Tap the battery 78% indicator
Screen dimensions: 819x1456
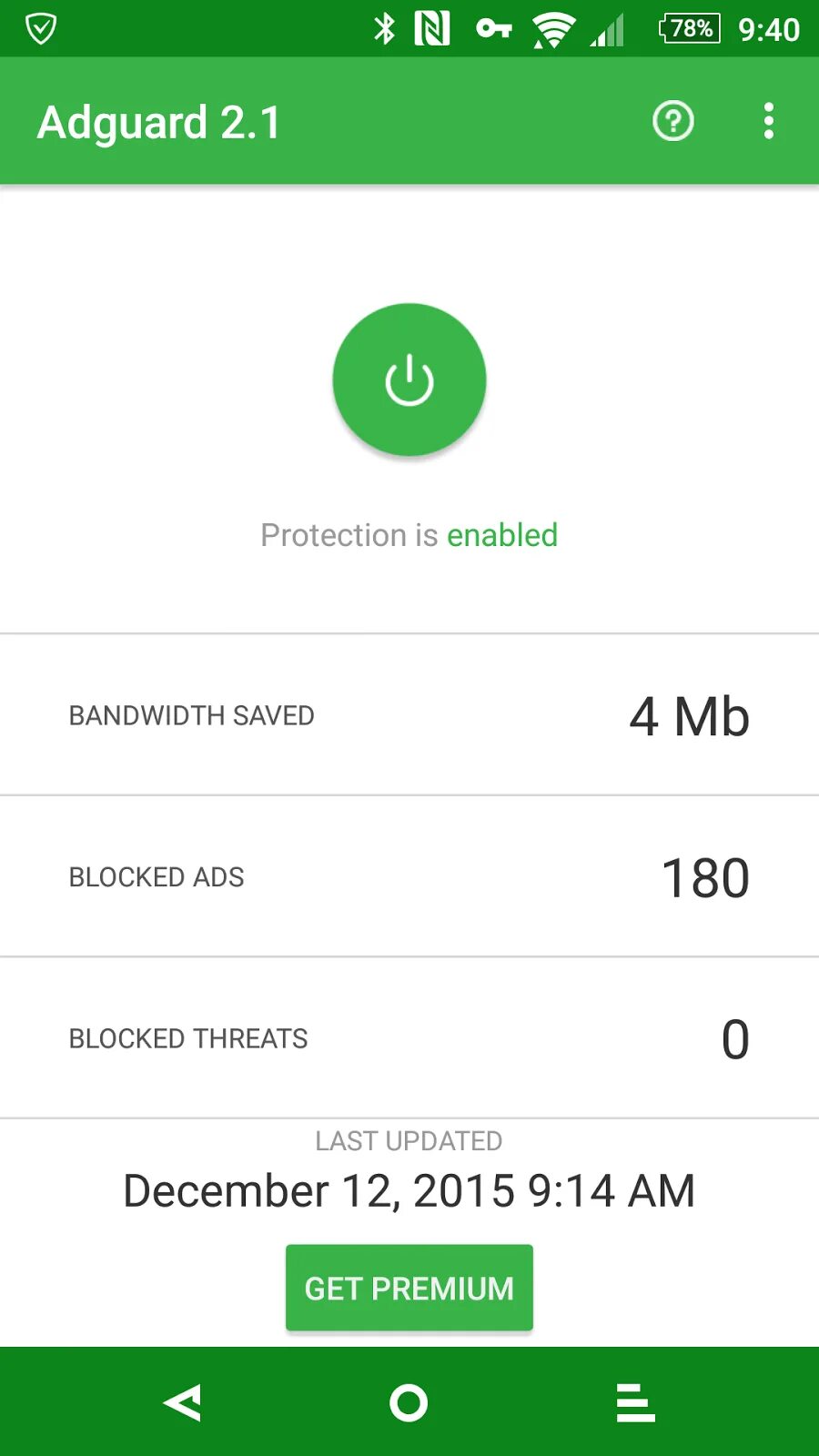pos(689,29)
